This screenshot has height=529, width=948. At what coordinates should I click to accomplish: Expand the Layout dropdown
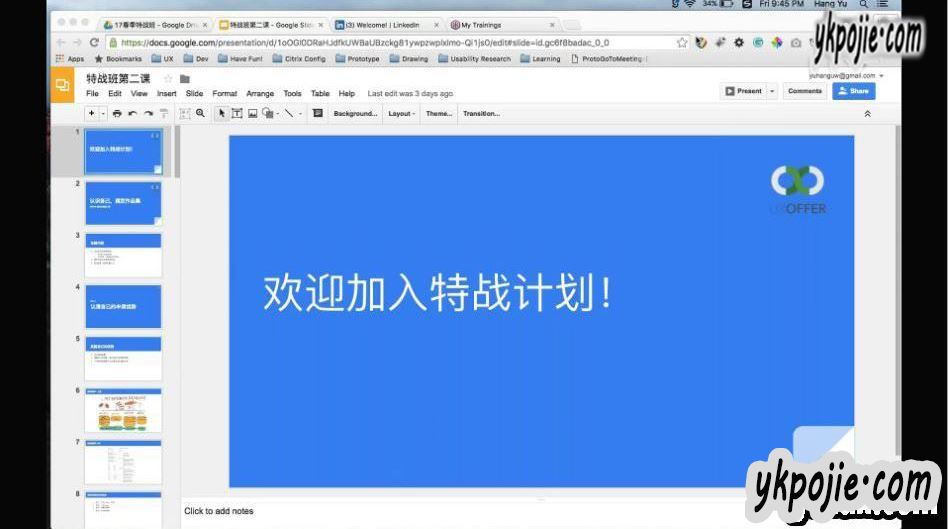[x=402, y=114]
